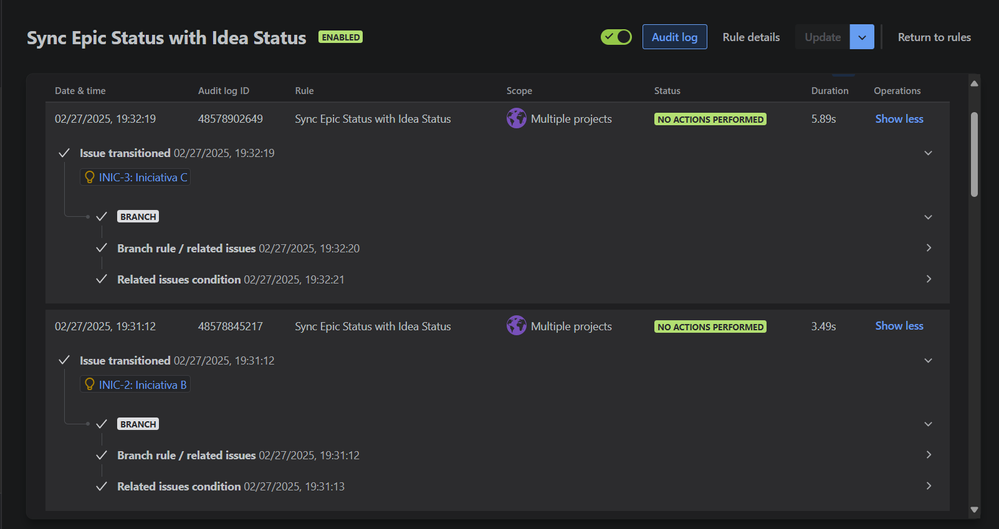The height and width of the screenshot is (529, 999).
Task: Click the checkmark beside Related issues condition 19:32:21
Action: (x=101, y=279)
